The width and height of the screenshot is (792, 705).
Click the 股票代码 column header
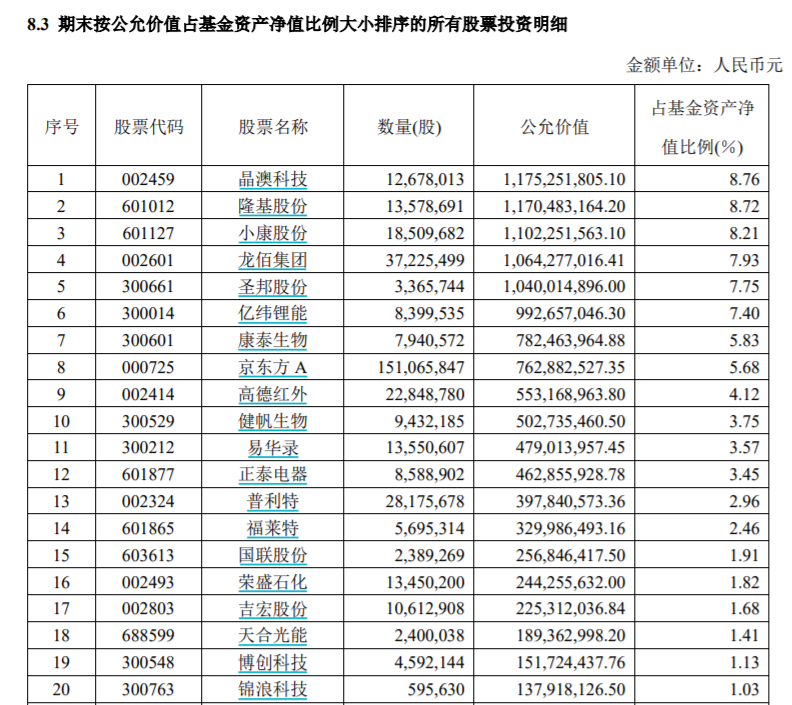pos(148,127)
